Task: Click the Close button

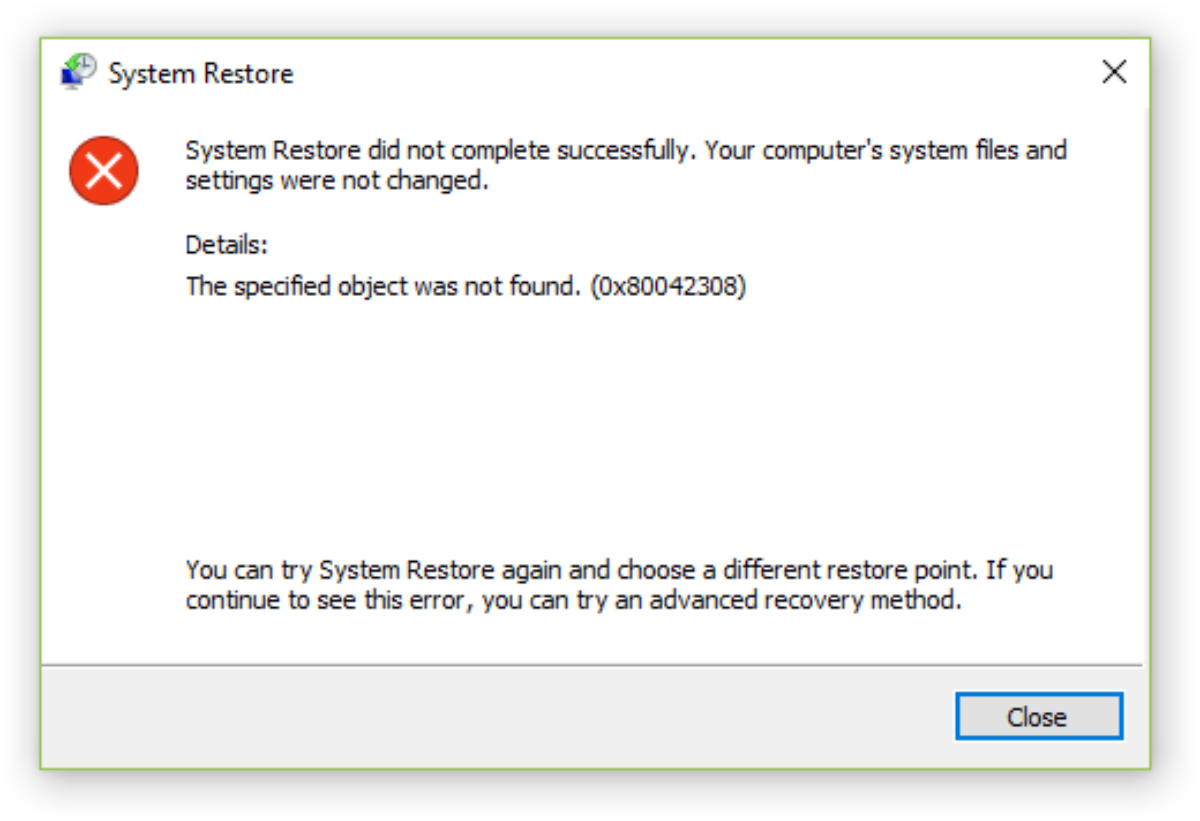Action: [1040, 716]
